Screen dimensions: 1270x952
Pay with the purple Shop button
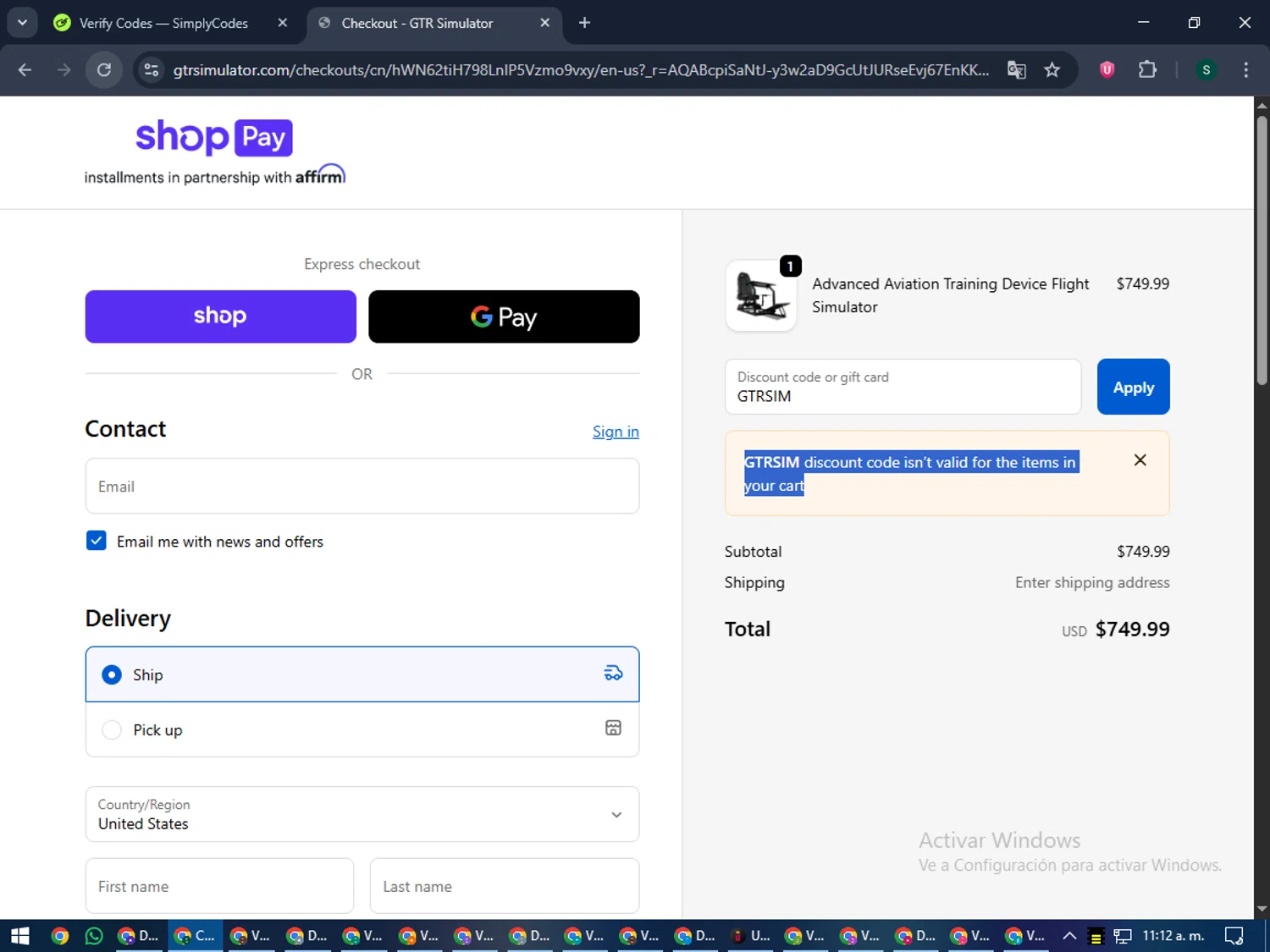[220, 316]
